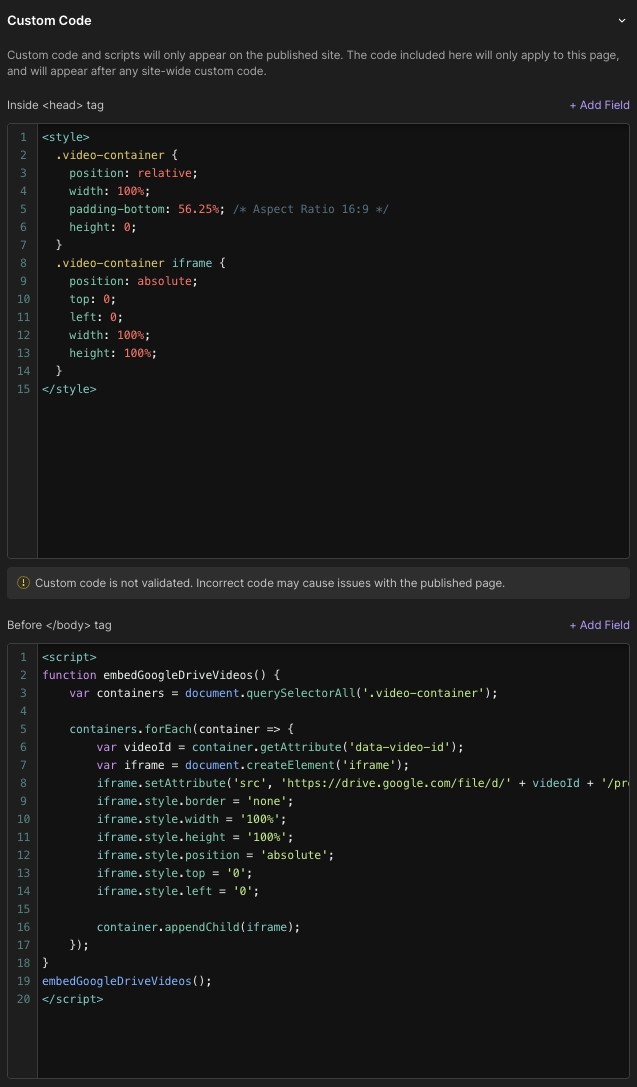637x1087 pixels.
Task: Click the 'function embedGoogleDriveVideos()' line
Action: 162,675
